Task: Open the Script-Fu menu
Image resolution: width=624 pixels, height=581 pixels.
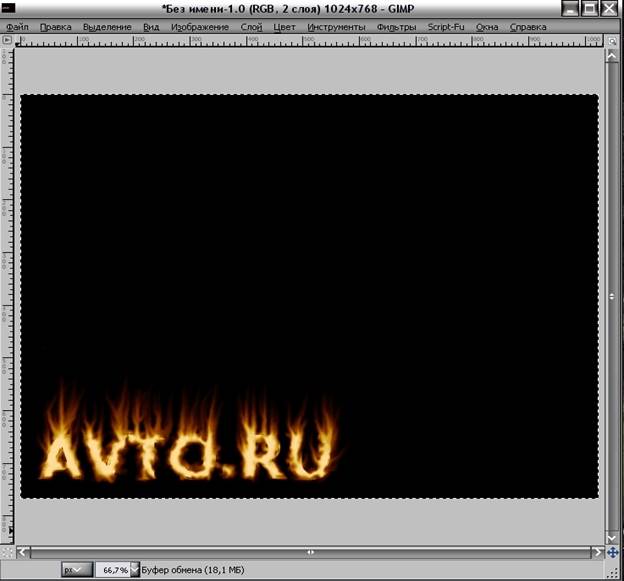Action: (x=446, y=27)
